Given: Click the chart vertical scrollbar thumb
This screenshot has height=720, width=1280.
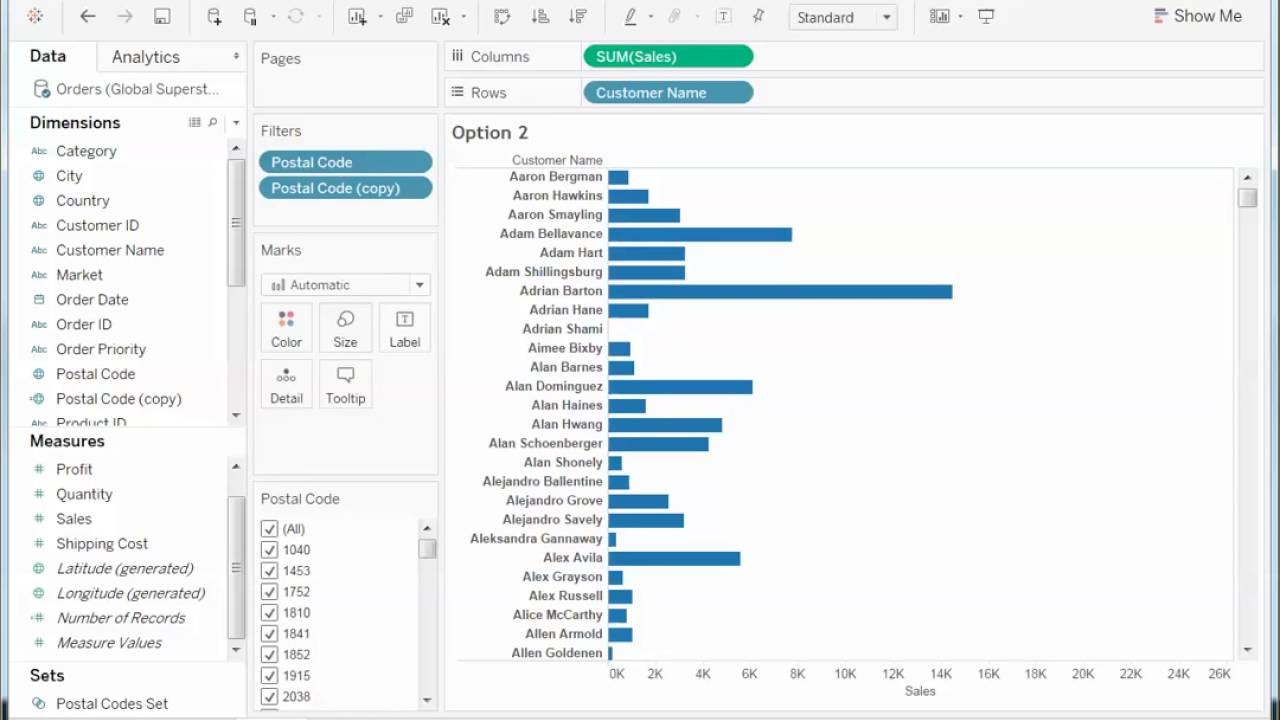Looking at the screenshot, I should pyautogui.click(x=1247, y=197).
